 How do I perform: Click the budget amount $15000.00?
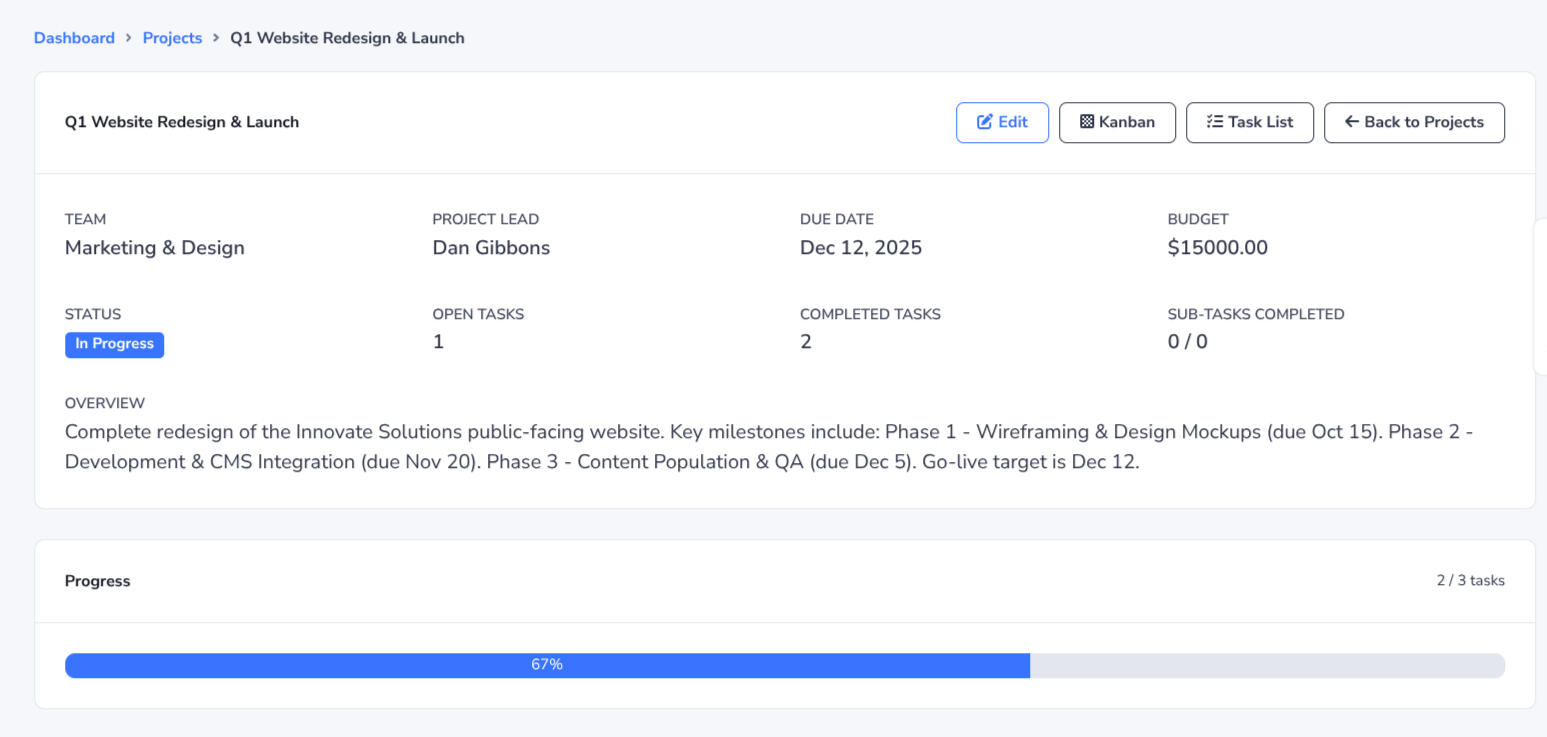point(1217,248)
